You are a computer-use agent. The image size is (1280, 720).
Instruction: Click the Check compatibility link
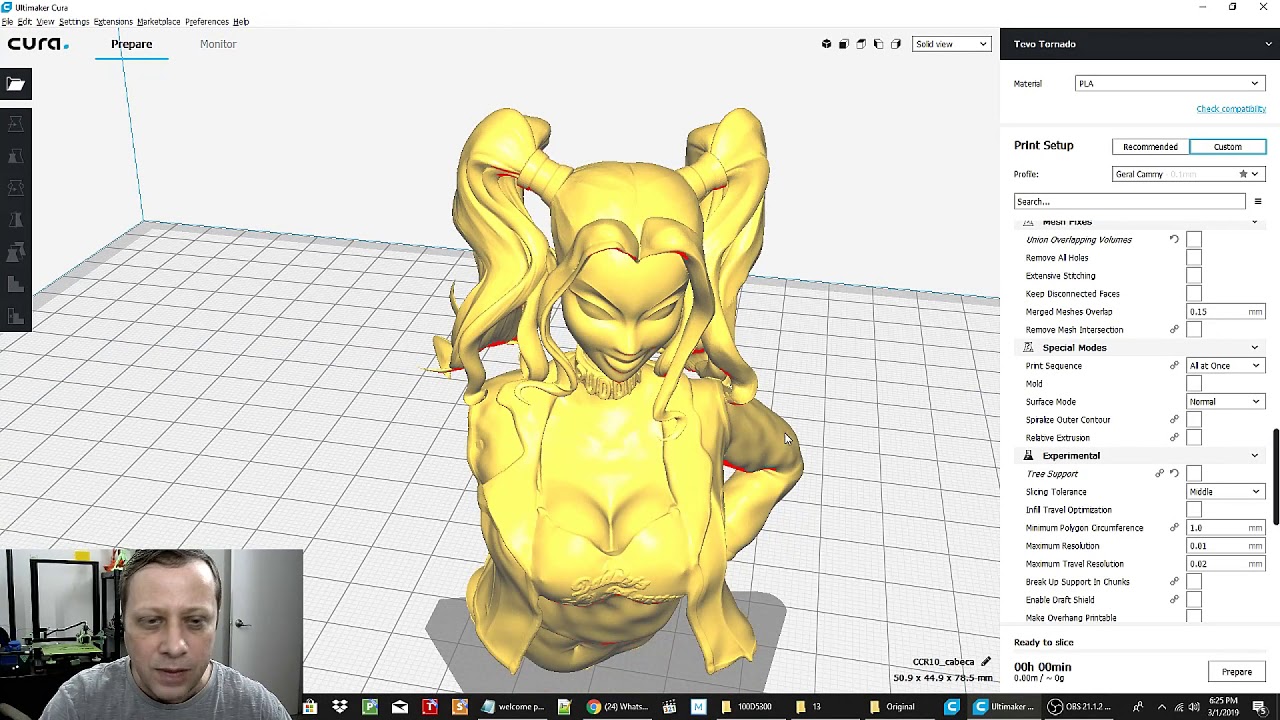coord(1231,109)
